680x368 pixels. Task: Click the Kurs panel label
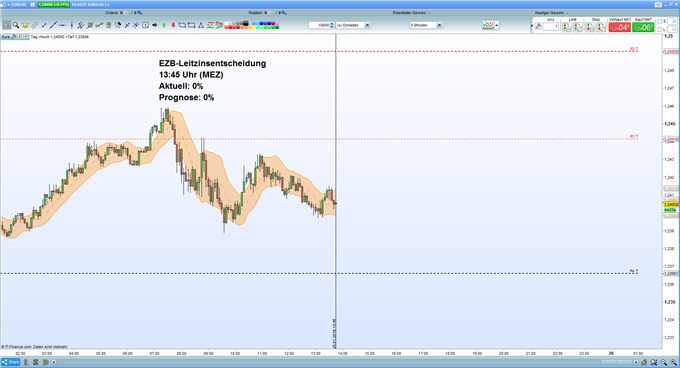tap(6, 37)
